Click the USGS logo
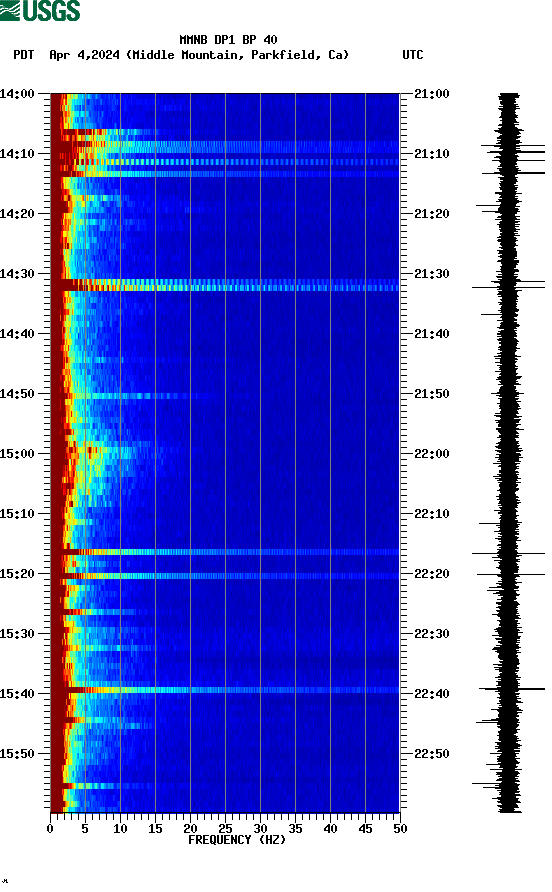 coord(40,10)
